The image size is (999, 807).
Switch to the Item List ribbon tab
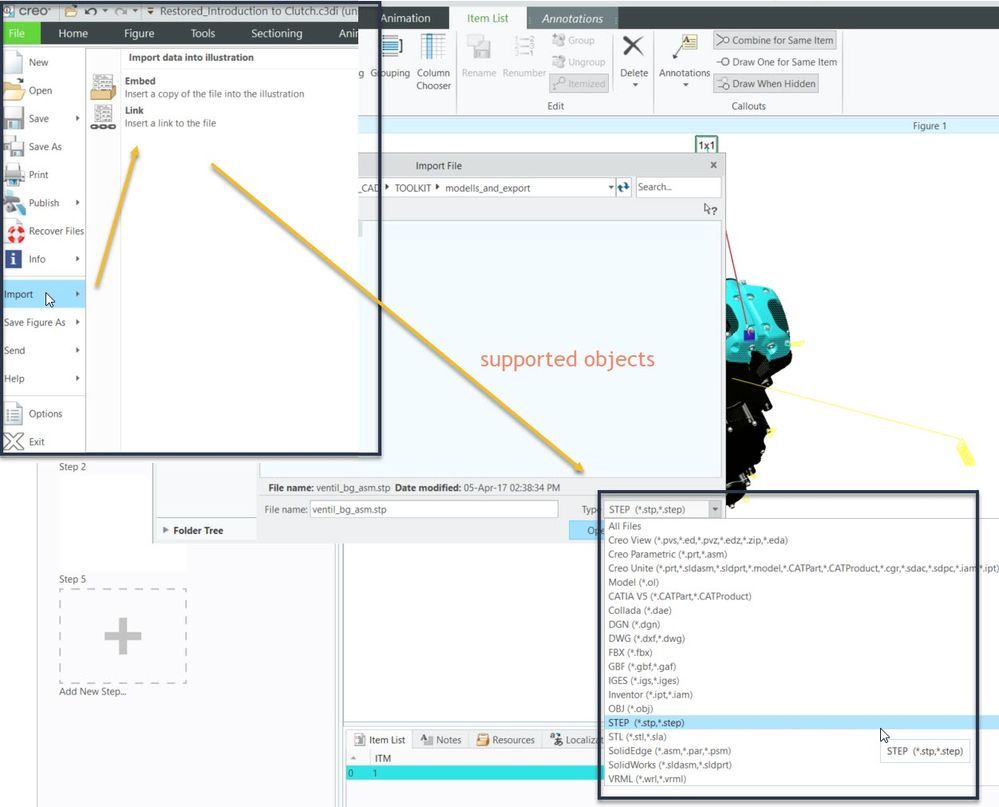(x=487, y=18)
